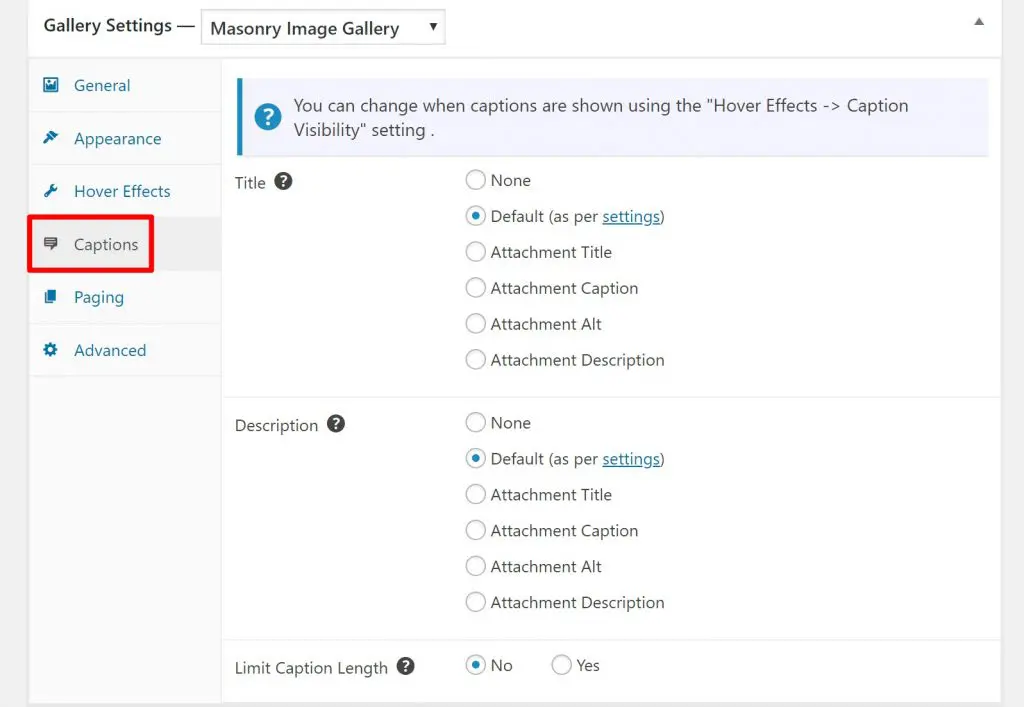The height and width of the screenshot is (707, 1024).
Task: Click the Paging pages icon
Action: [51, 297]
